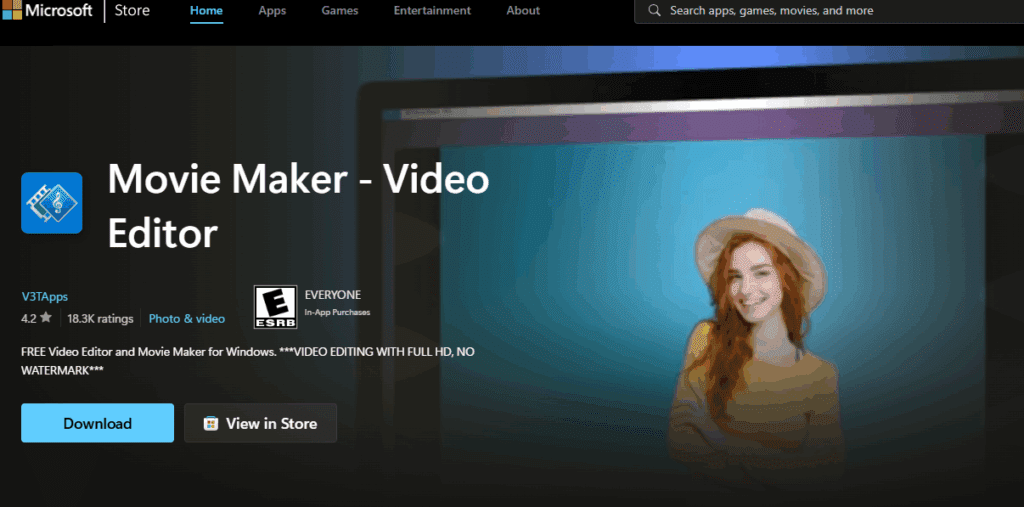Click the Movie Maker app icon
Viewport: 1024px width, 507px height.
pos(52,203)
